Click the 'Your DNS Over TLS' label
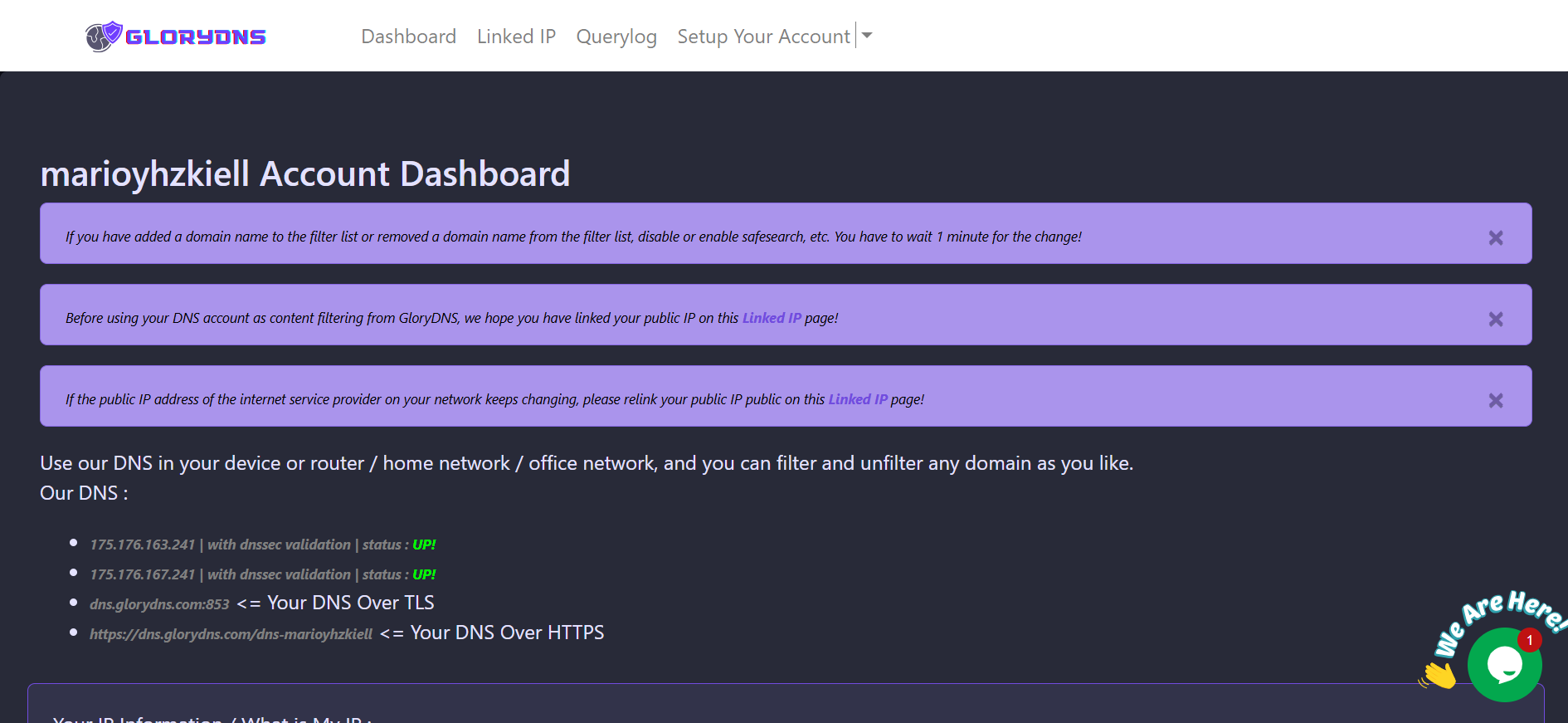Screen dimensions: 1568x723 point(351,603)
